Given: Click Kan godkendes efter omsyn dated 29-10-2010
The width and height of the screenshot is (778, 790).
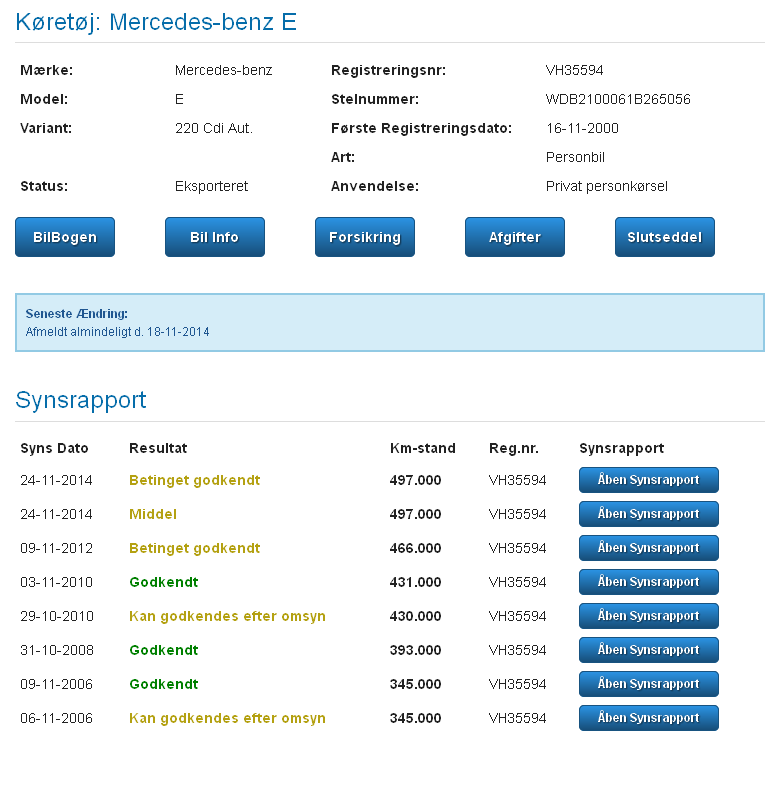Looking at the screenshot, I should point(227,616).
